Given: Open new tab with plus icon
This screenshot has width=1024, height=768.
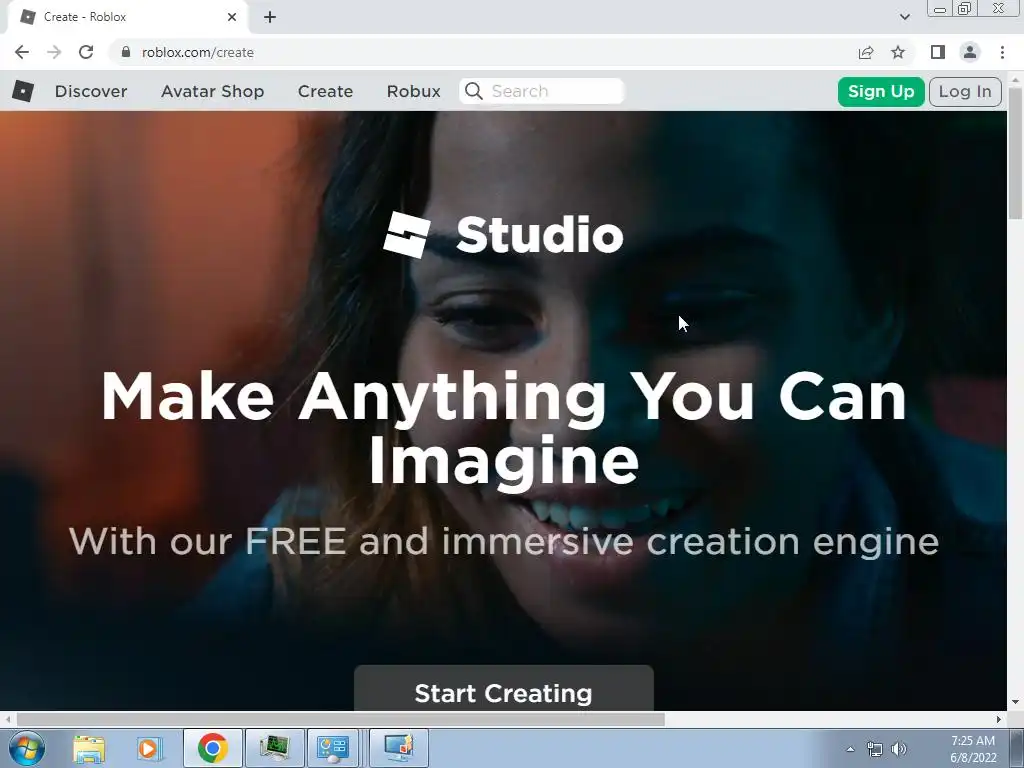Looking at the screenshot, I should 270,17.
